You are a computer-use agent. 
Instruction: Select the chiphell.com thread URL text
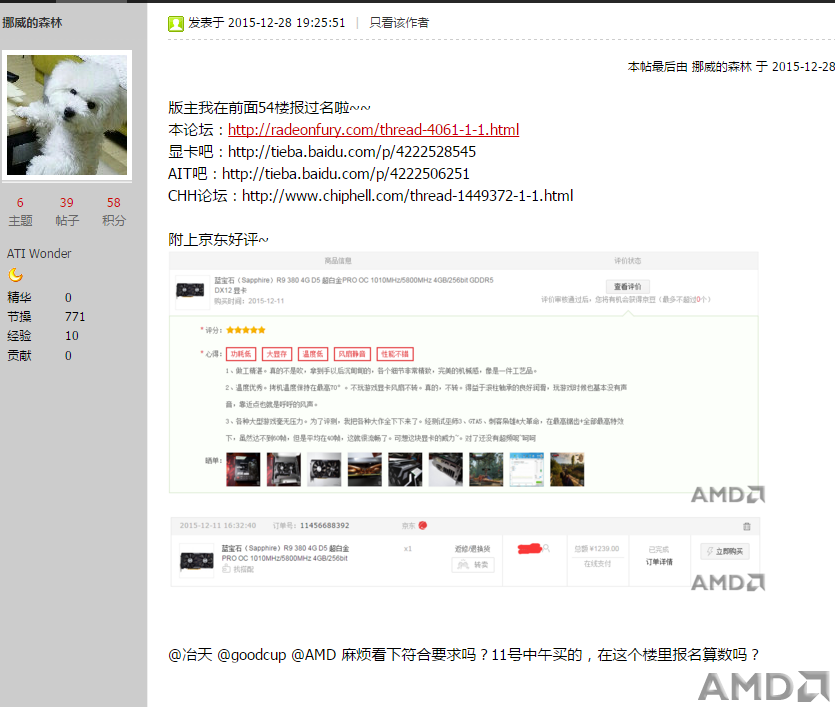407,195
